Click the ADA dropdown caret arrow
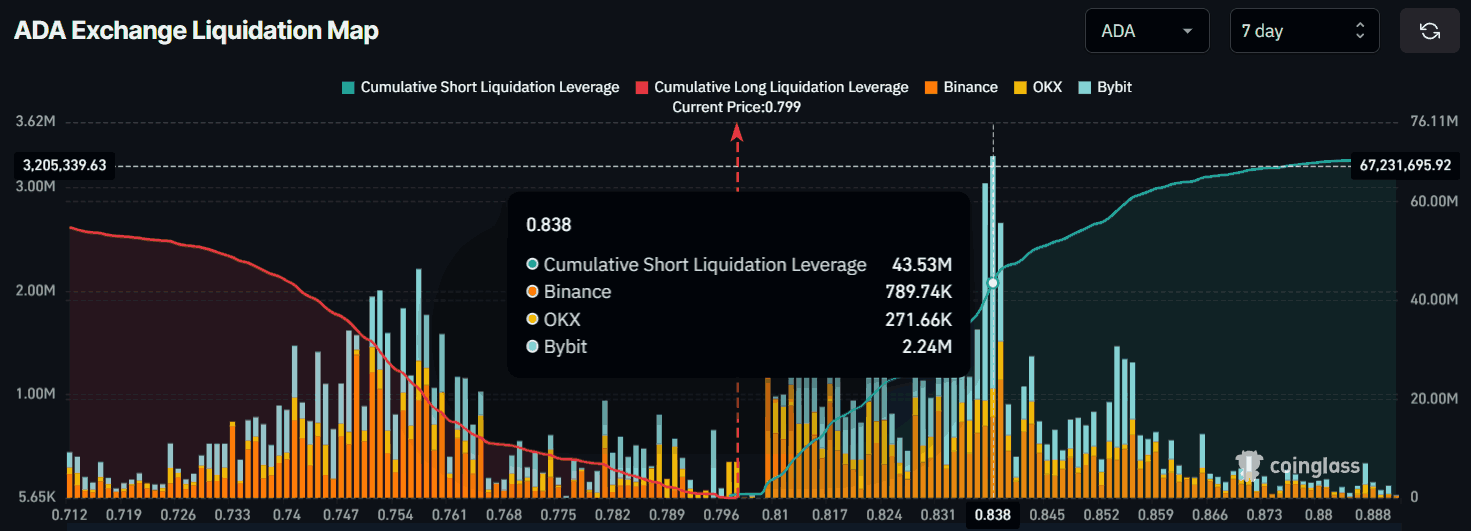The height and width of the screenshot is (531, 1471). tap(1188, 31)
